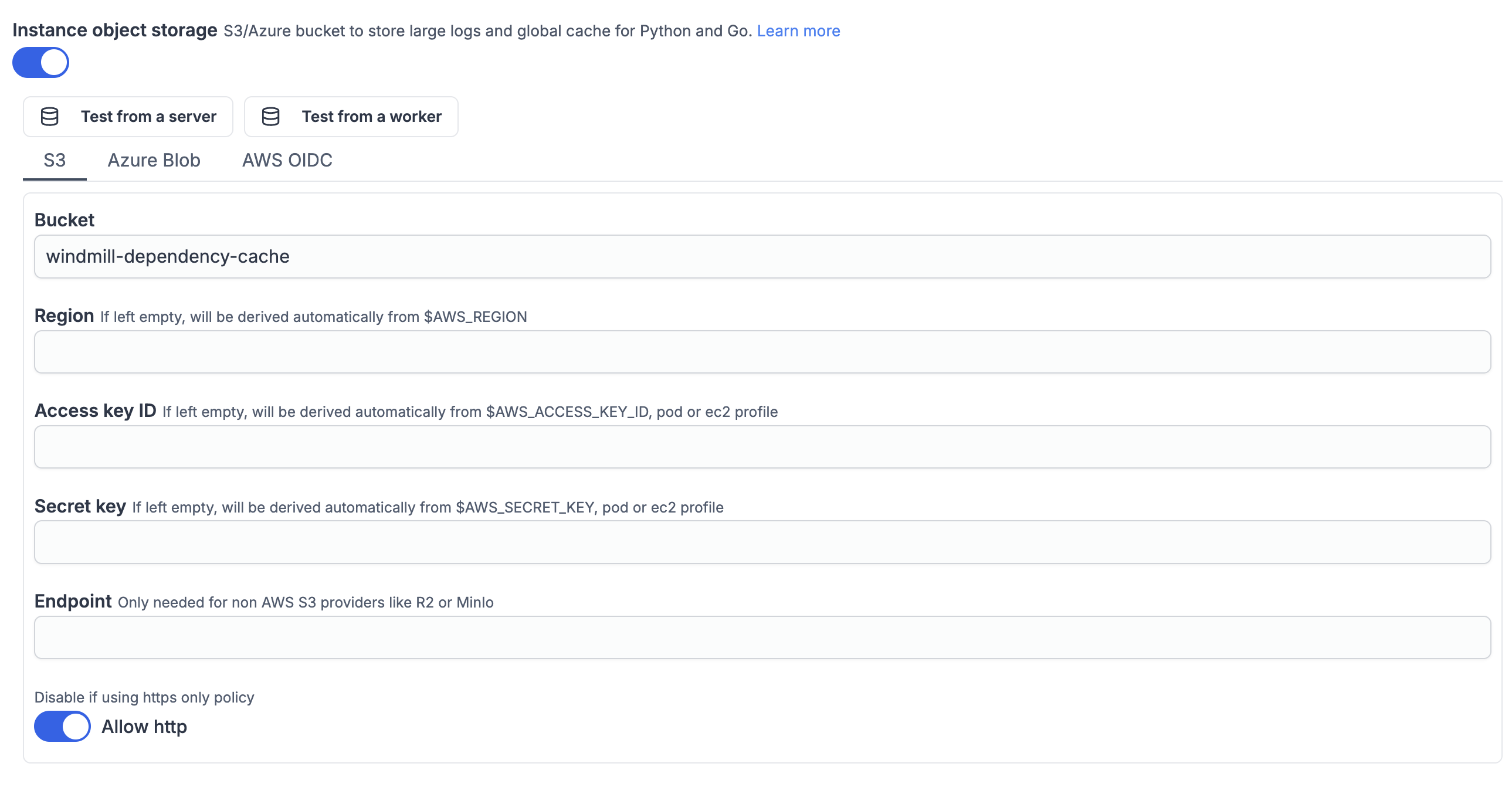Viewport: 1512px width, 794px height.
Task: Click the windmill-dependency-cache bucket value
Action: pyautogui.click(x=168, y=256)
